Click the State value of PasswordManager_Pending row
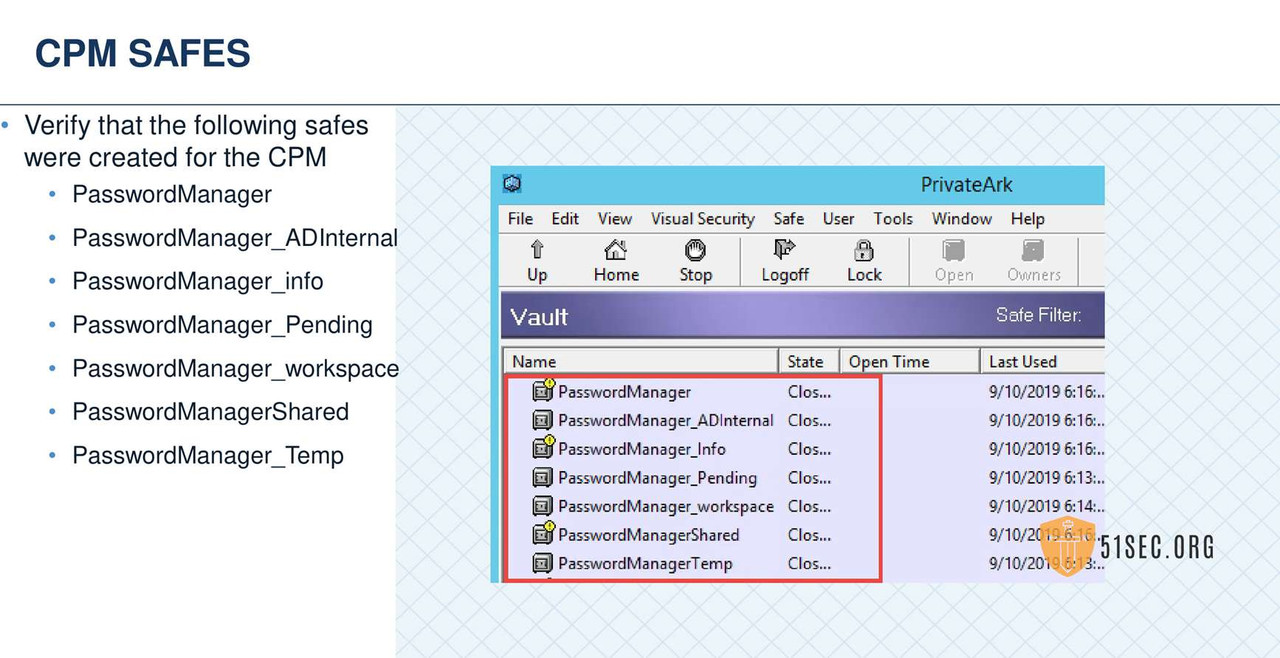The image size is (1280, 658). coord(809,478)
